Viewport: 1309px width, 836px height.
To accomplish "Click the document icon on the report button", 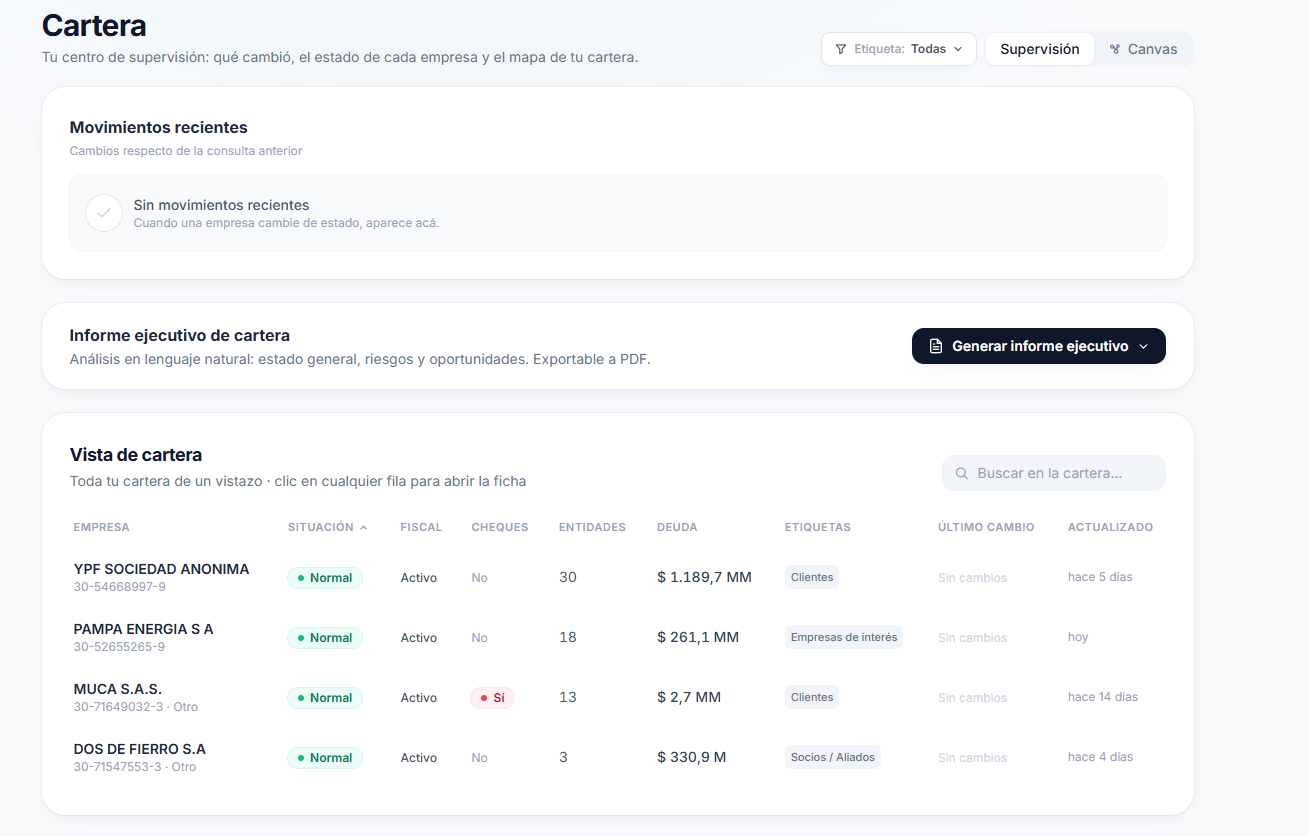I will pos(936,346).
